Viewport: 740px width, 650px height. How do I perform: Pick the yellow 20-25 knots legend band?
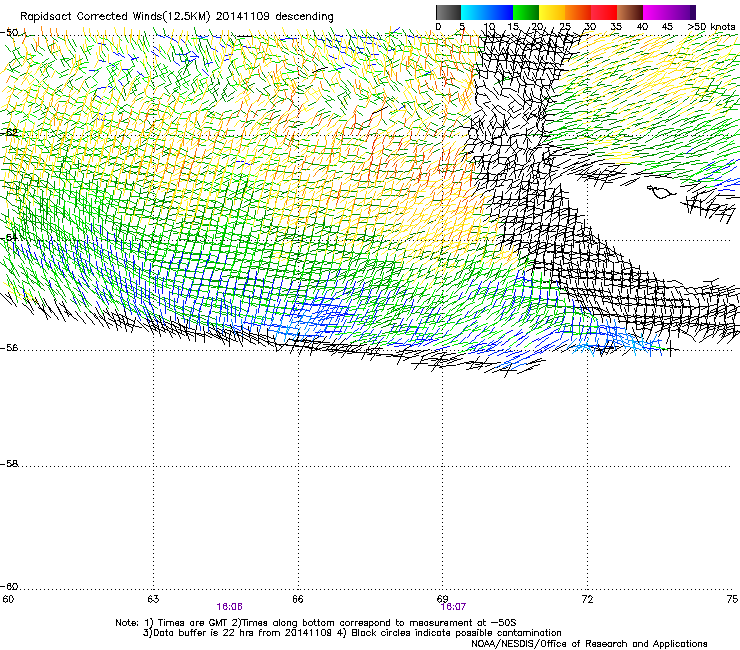pos(552,12)
